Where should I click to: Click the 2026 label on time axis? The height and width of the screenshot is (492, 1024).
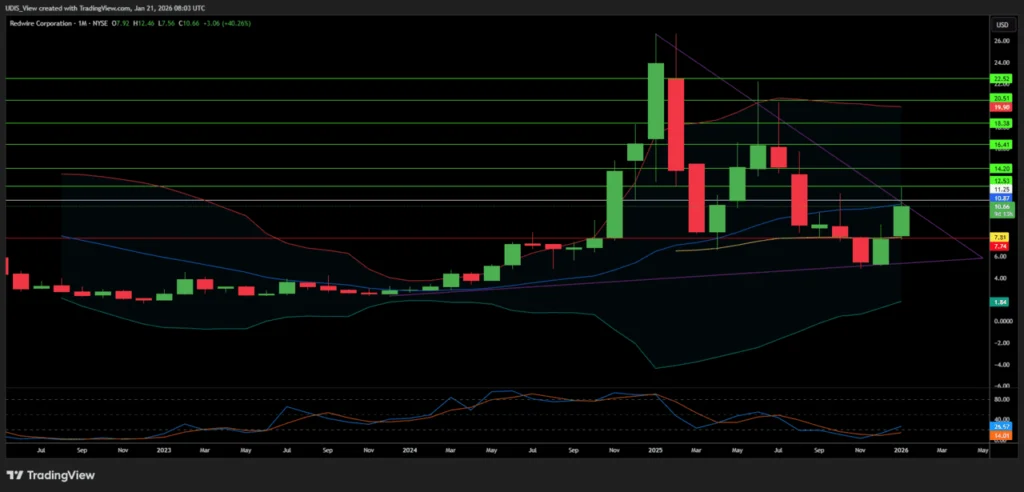901,450
